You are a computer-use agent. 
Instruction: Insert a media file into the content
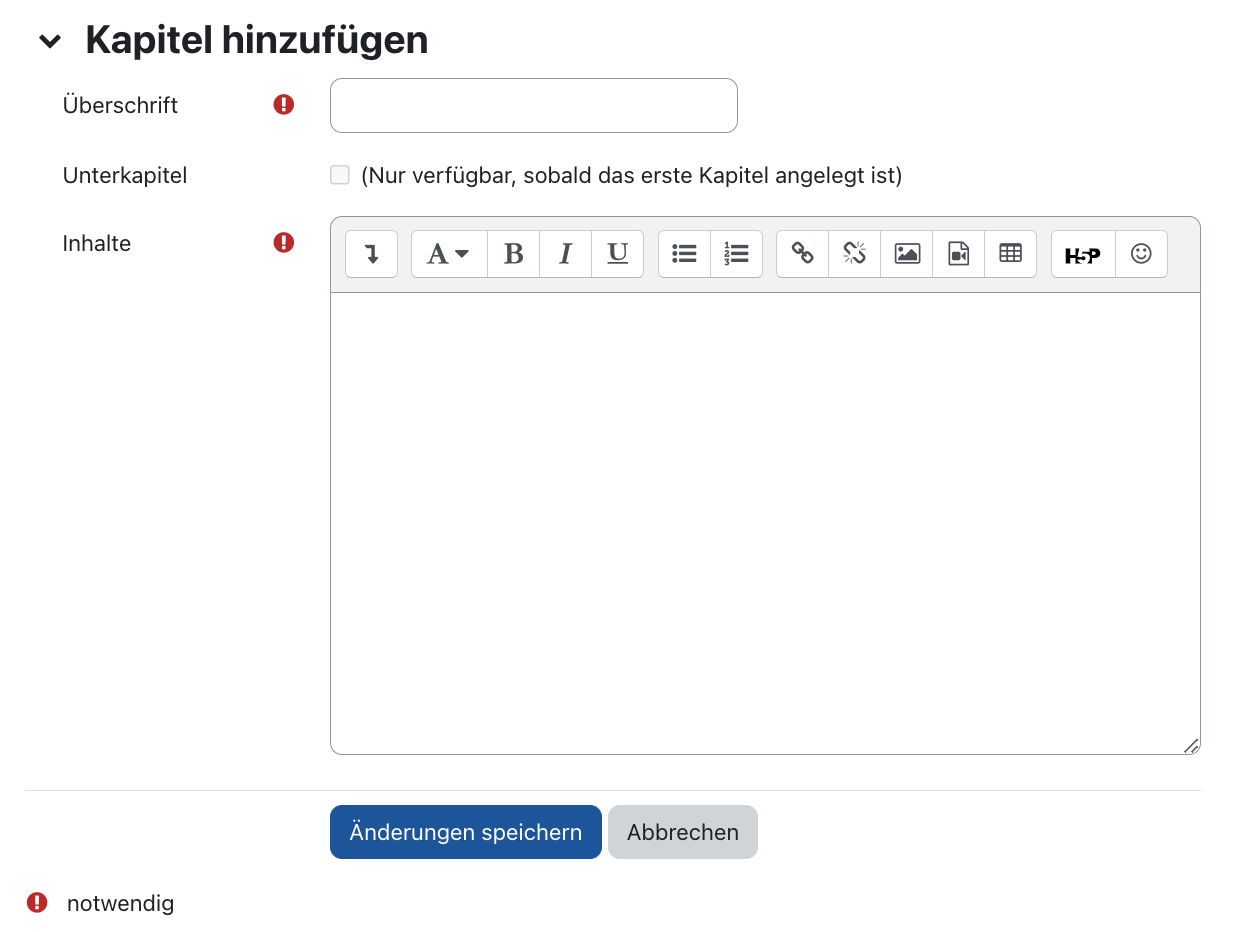(958, 254)
